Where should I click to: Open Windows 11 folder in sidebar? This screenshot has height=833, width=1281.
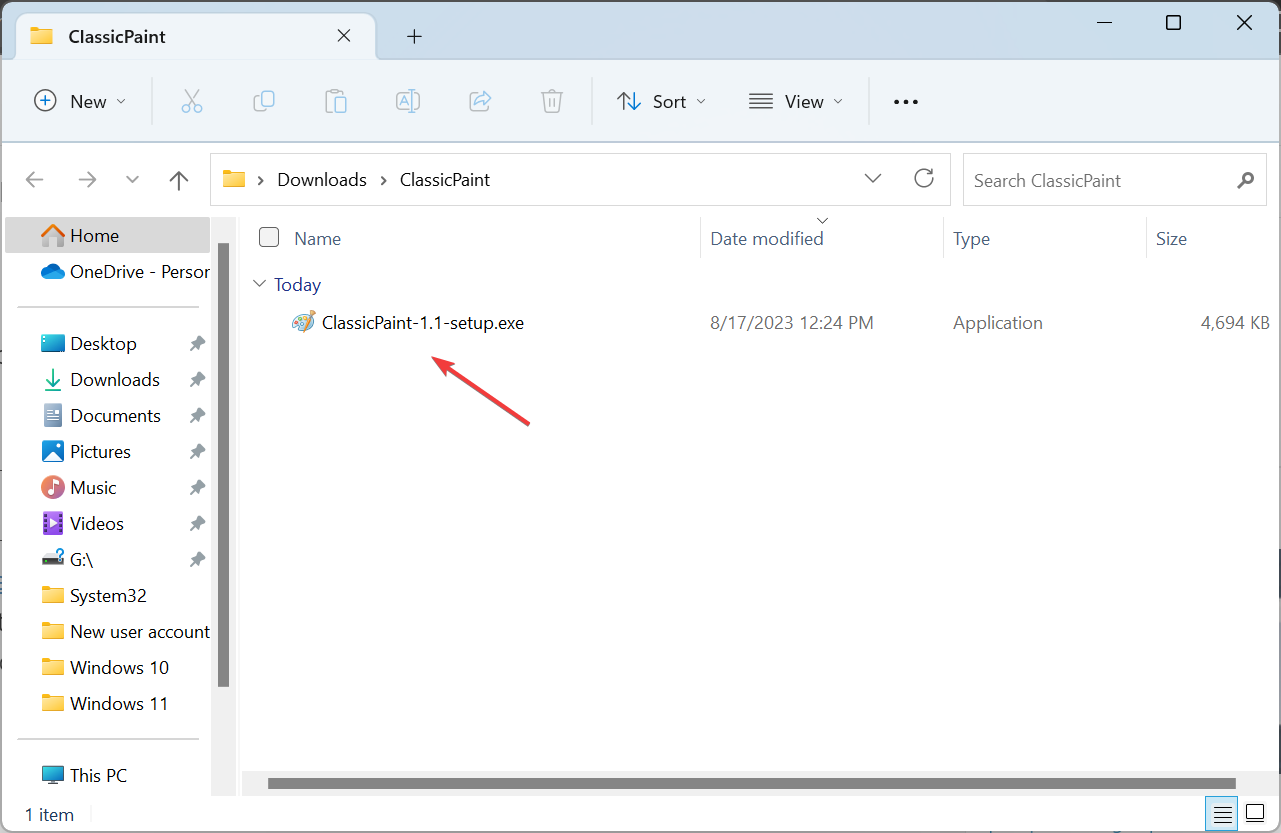click(x=105, y=703)
